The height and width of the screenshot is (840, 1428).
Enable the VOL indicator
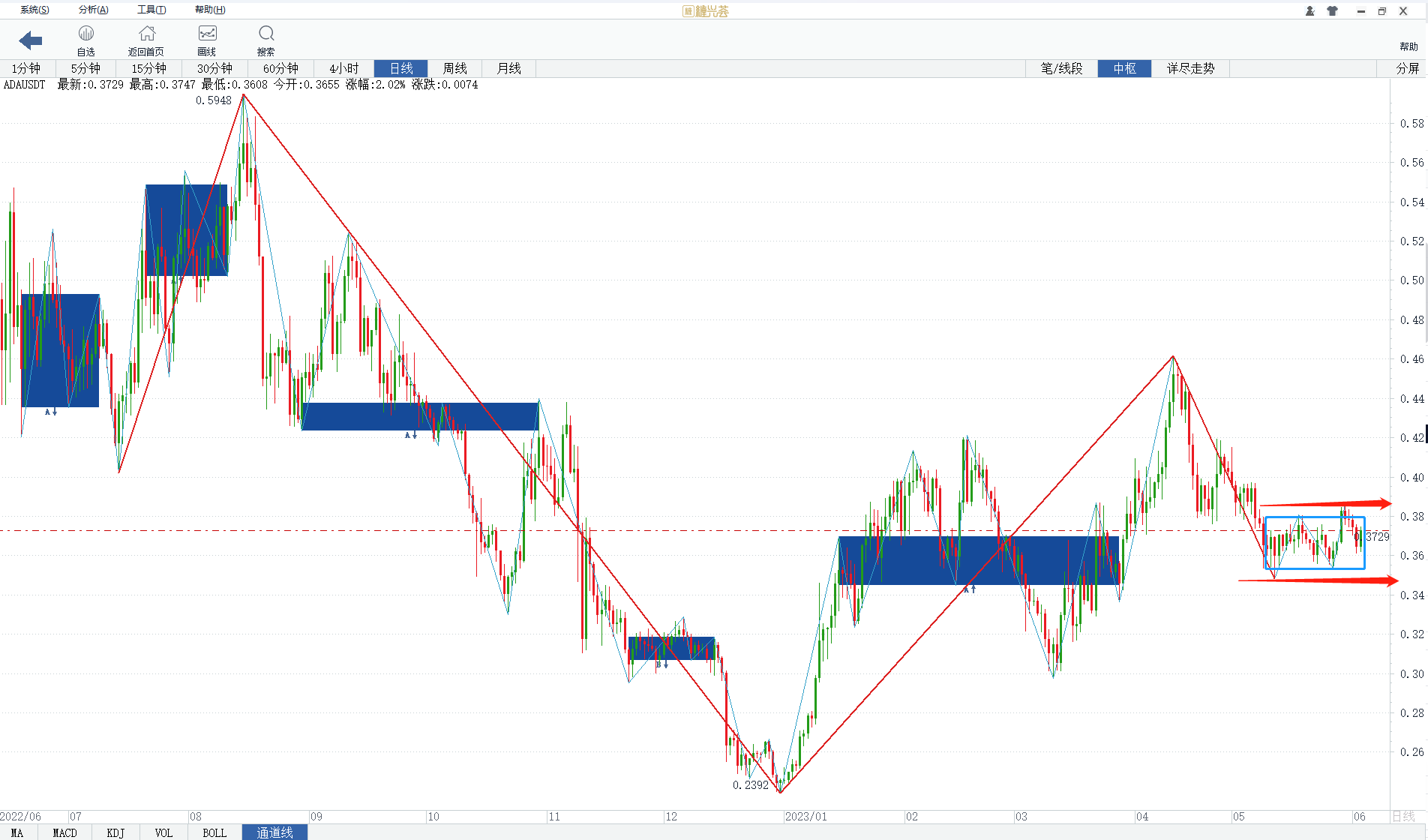pos(163,832)
